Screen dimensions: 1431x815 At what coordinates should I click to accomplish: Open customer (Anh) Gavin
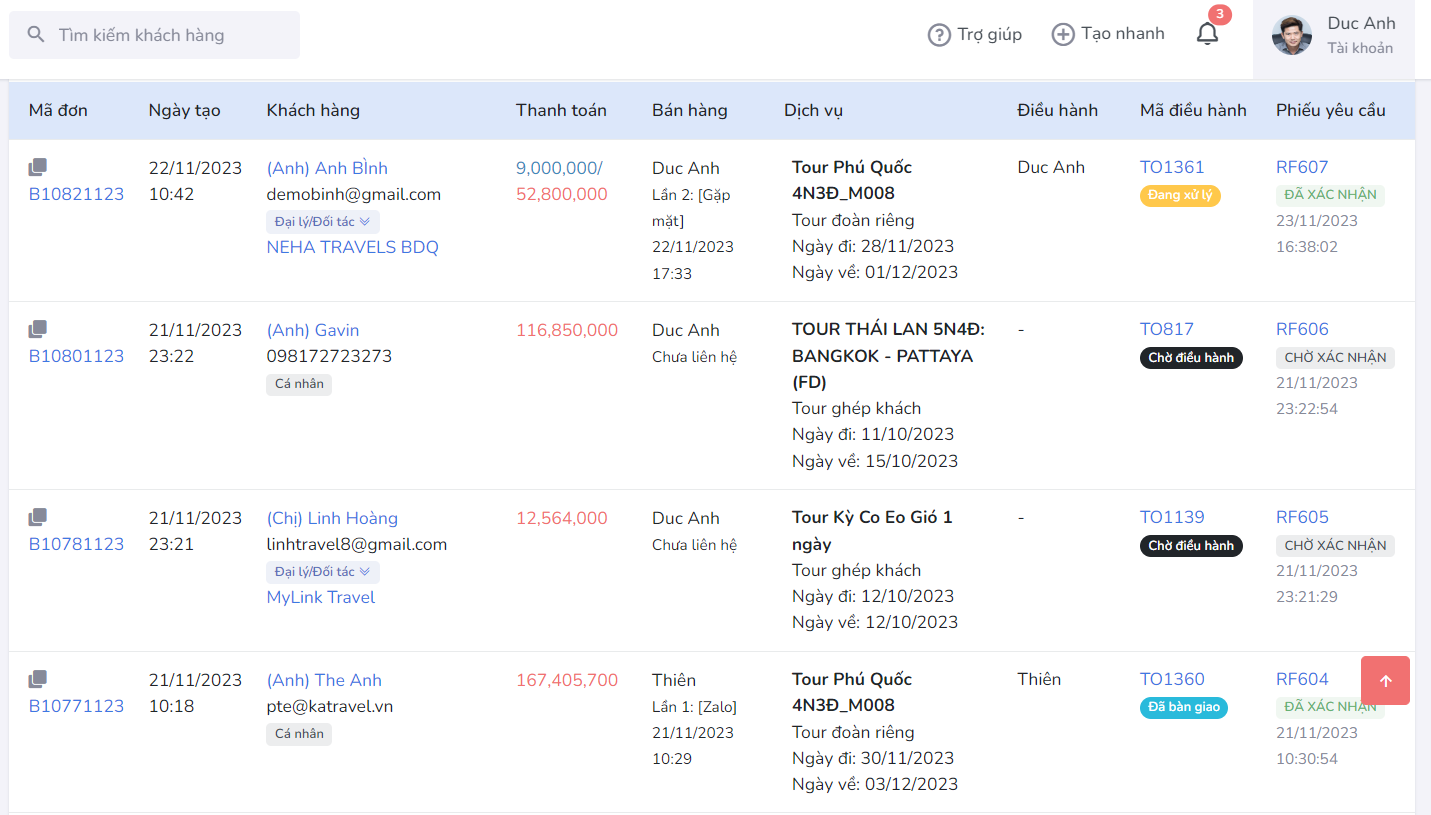click(x=313, y=330)
